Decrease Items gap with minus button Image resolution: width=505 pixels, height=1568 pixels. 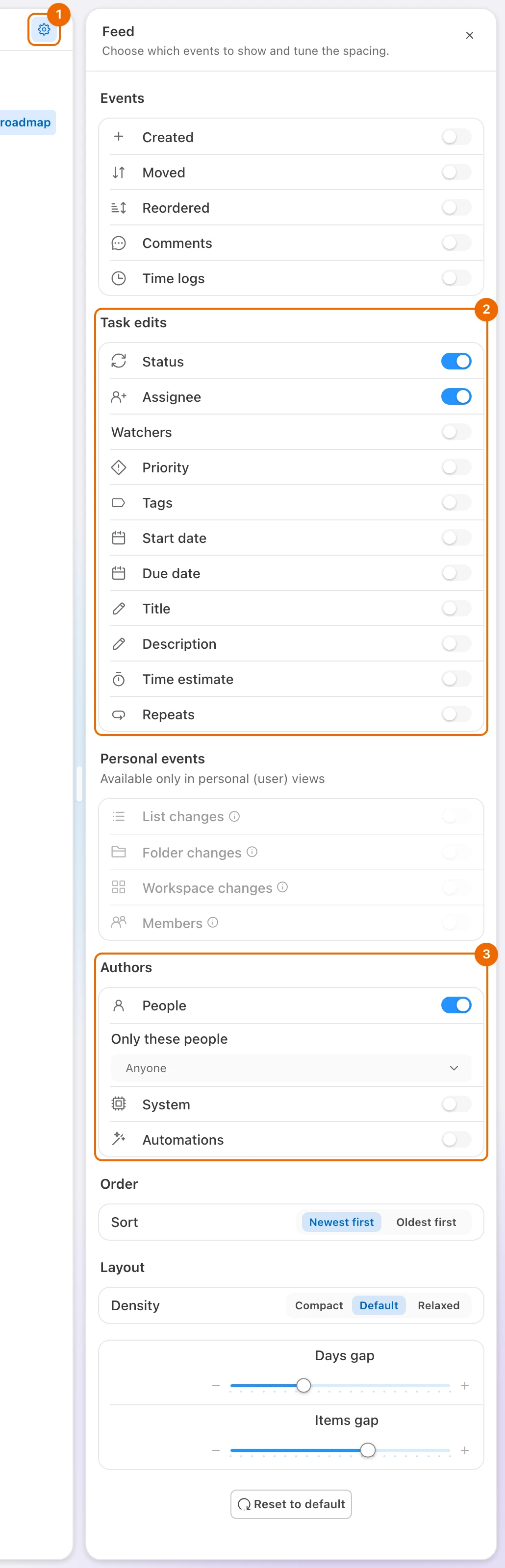tap(216, 1450)
